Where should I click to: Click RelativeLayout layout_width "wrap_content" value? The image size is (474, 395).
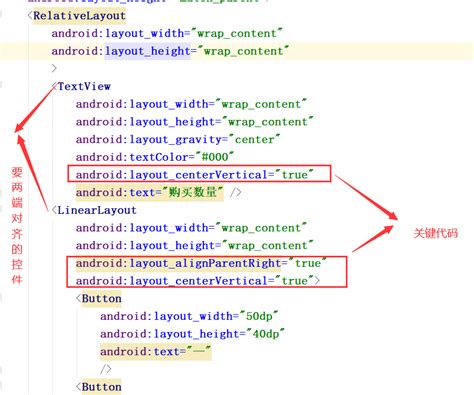[x=240, y=33]
